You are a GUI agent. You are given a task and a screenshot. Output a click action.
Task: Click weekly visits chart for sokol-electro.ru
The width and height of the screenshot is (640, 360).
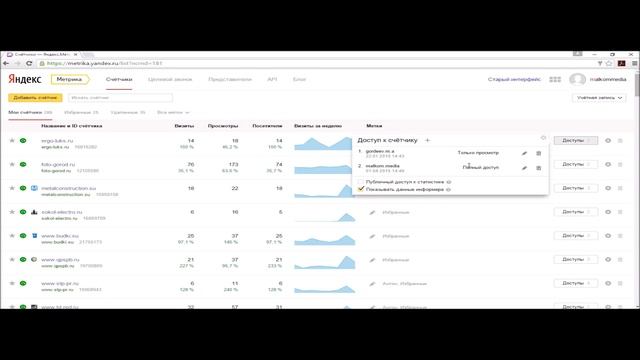[x=325, y=216]
